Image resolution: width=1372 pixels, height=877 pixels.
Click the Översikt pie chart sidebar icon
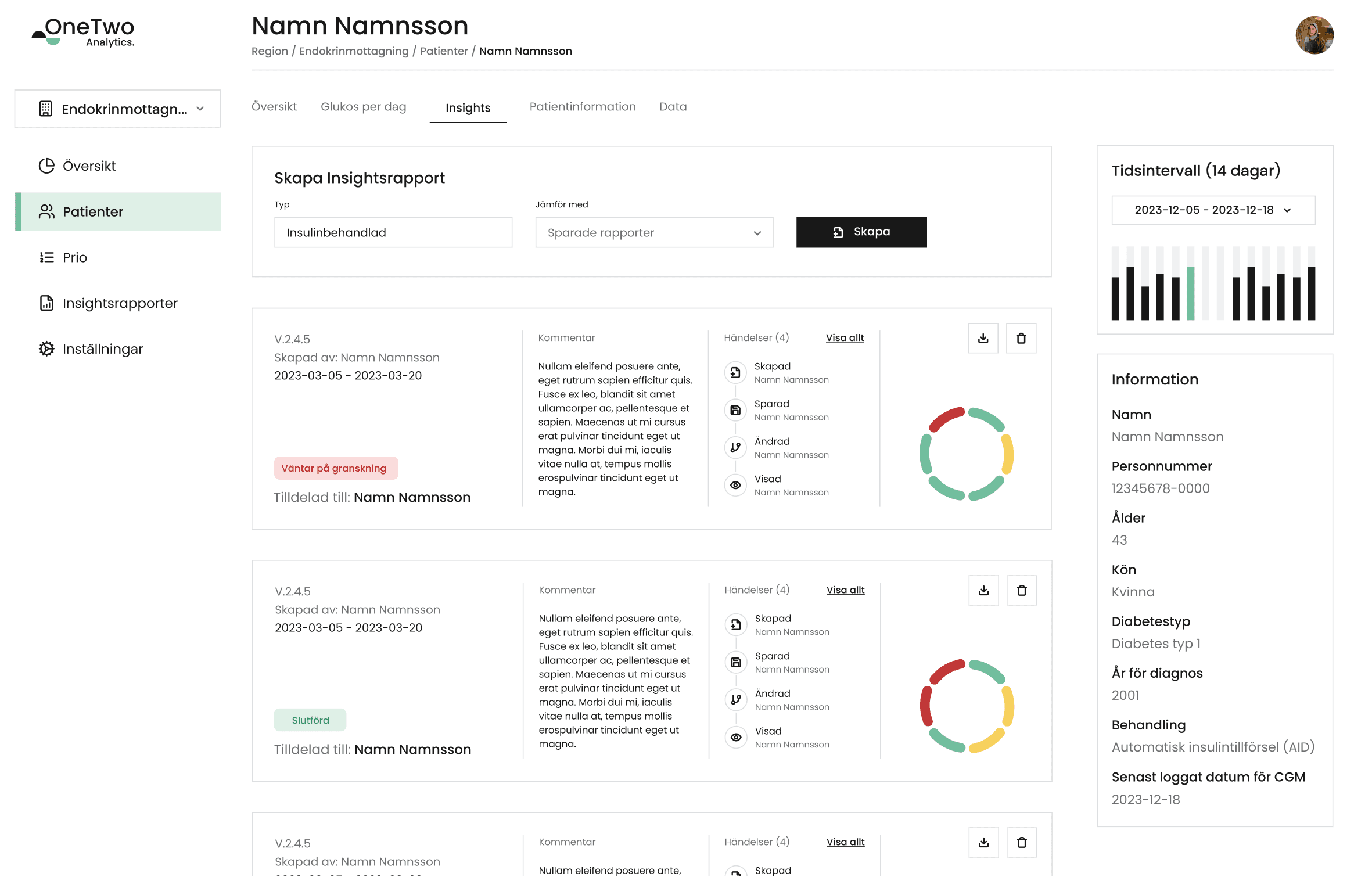tap(46, 166)
